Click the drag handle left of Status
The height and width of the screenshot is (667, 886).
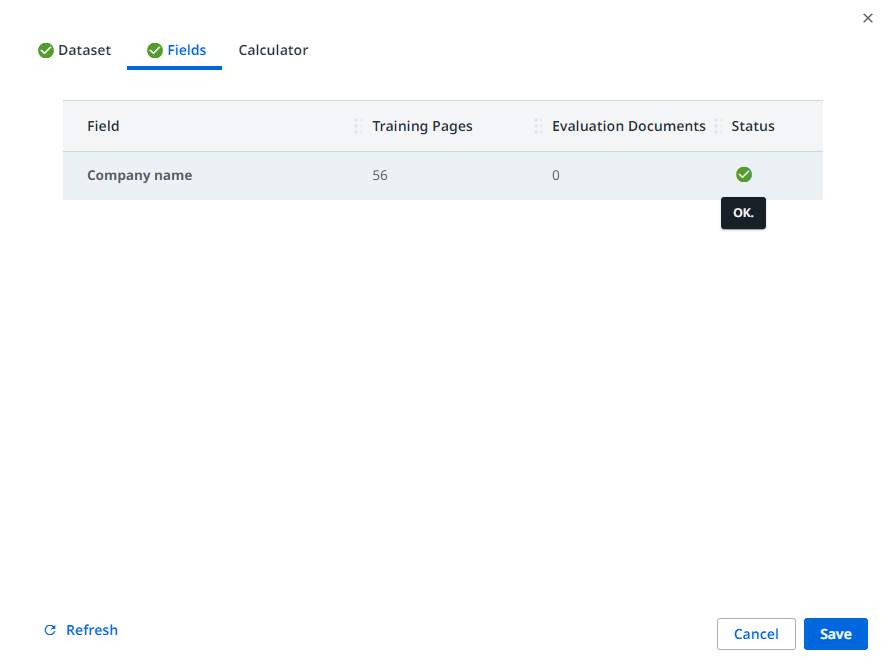tap(718, 126)
